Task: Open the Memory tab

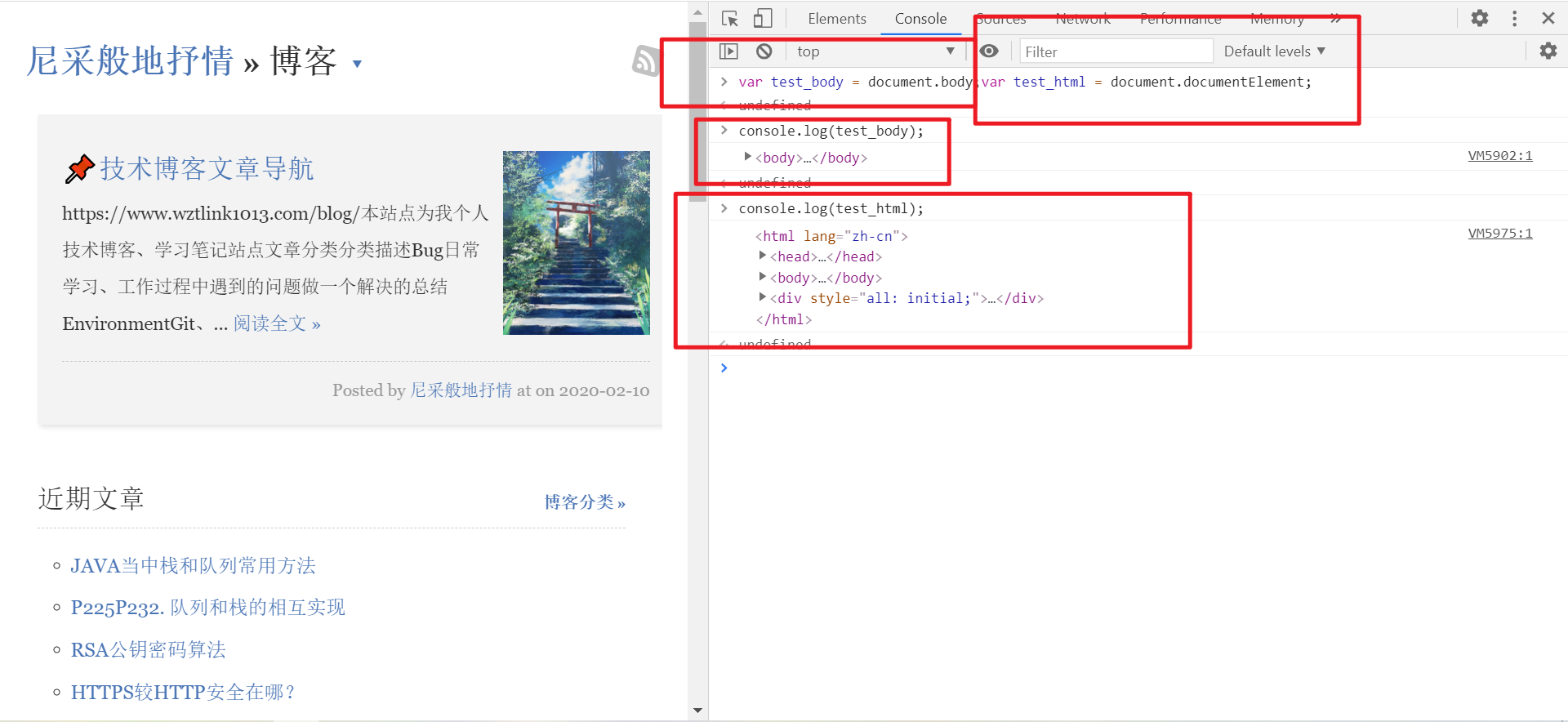Action: coord(1276,18)
